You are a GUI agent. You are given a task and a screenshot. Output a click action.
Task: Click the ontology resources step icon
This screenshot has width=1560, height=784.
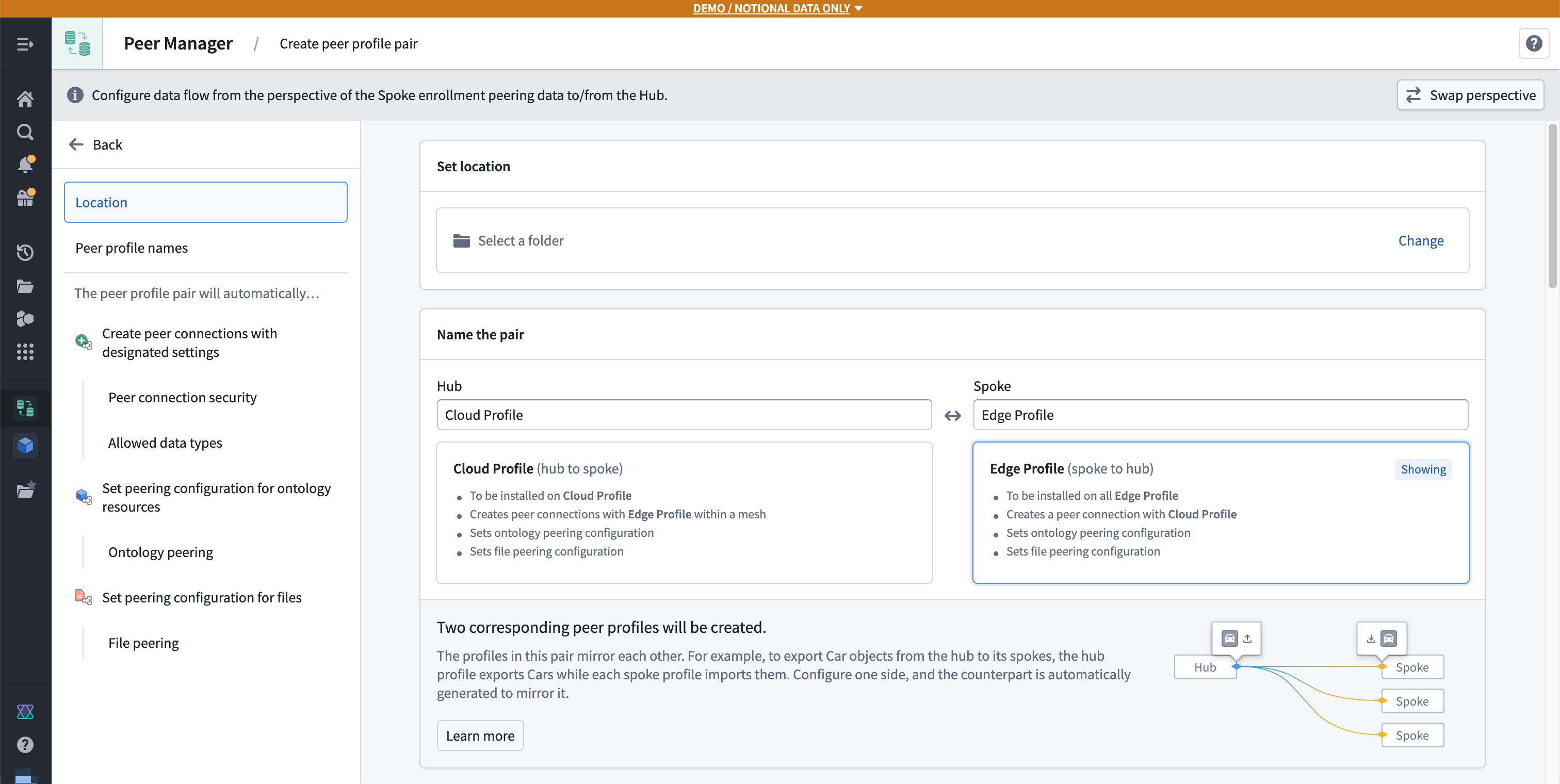pos(84,497)
